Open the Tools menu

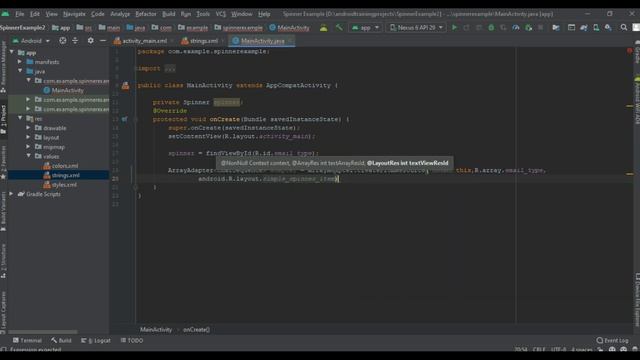pyautogui.click(x=203, y=14)
